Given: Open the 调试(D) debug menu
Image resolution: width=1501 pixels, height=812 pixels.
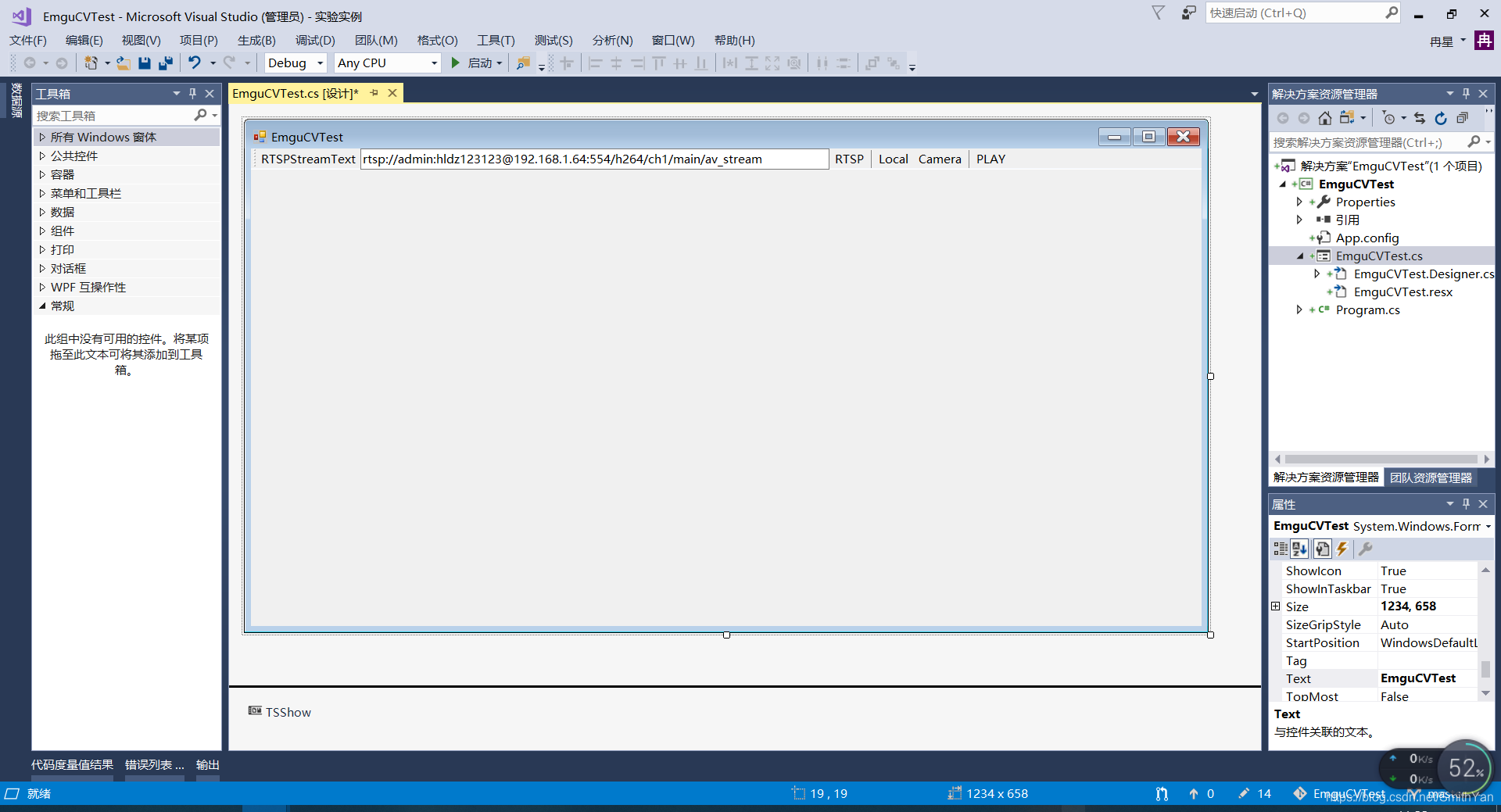Looking at the screenshot, I should 315,41.
